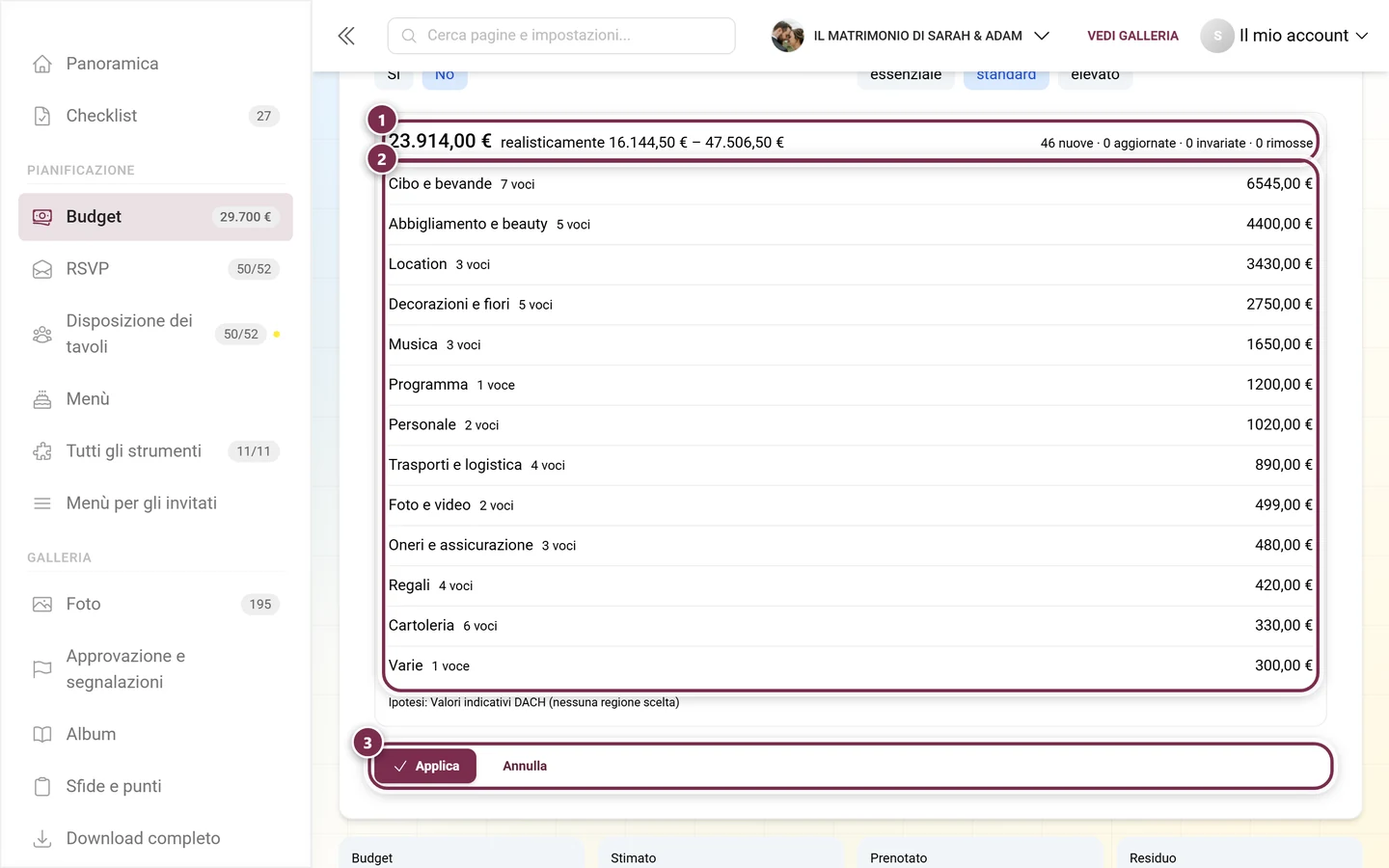This screenshot has width=1389, height=868.
Task: Choose the essenziale level
Action: point(906,75)
